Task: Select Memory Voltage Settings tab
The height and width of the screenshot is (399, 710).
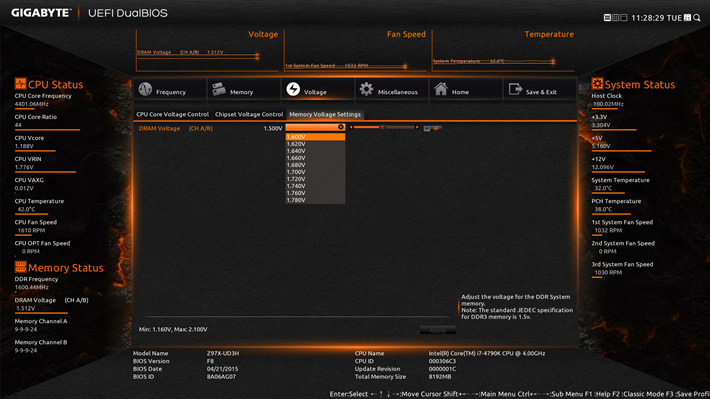Action: (x=325, y=115)
